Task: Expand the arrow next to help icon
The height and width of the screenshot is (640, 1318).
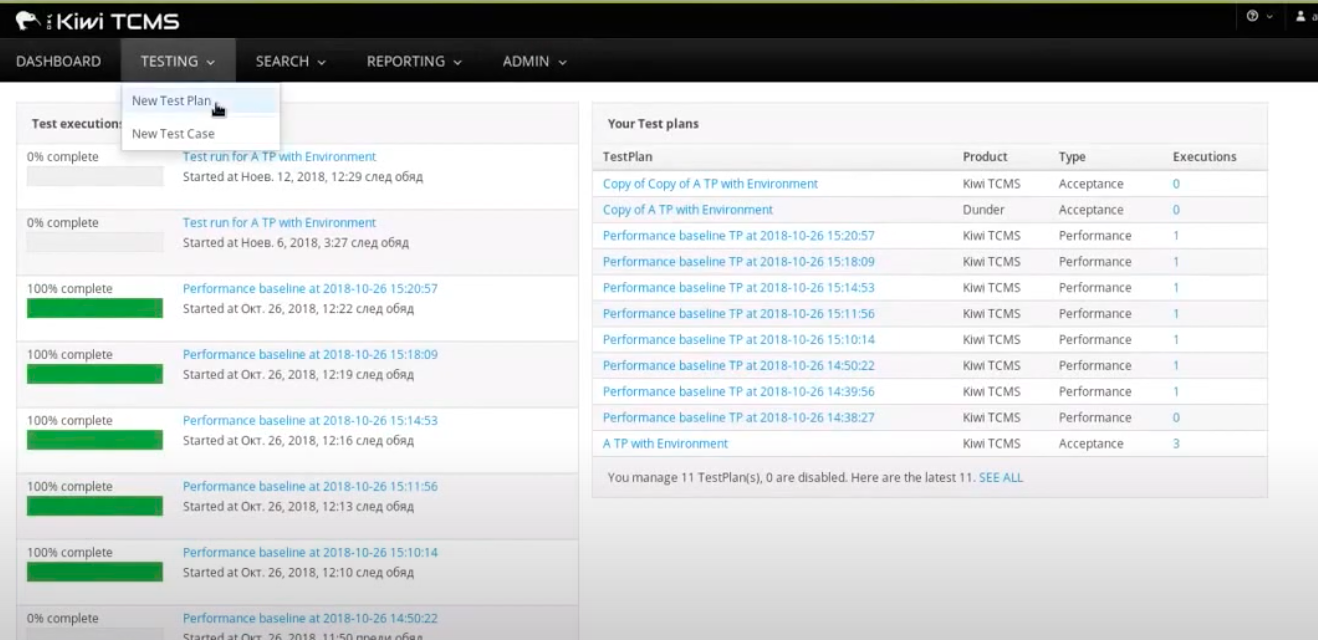Action: 1270,17
